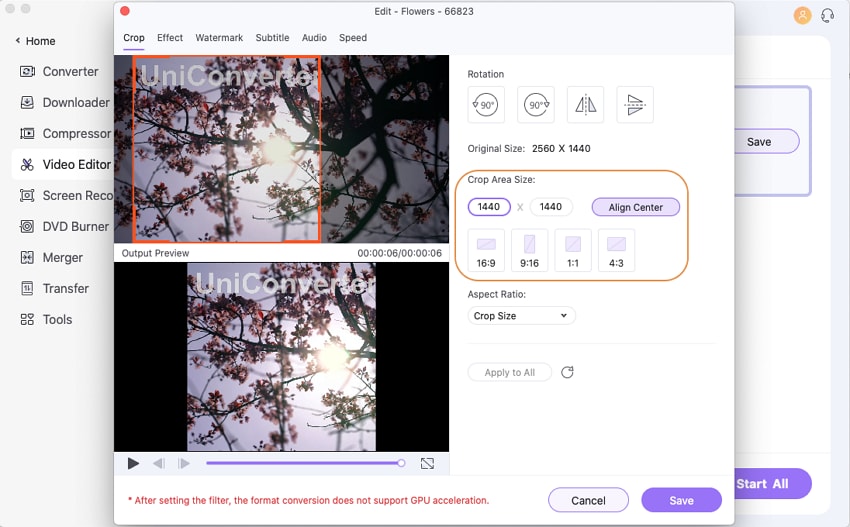Open the support headset icon
Viewport: 850px width, 527px height.
[827, 15]
